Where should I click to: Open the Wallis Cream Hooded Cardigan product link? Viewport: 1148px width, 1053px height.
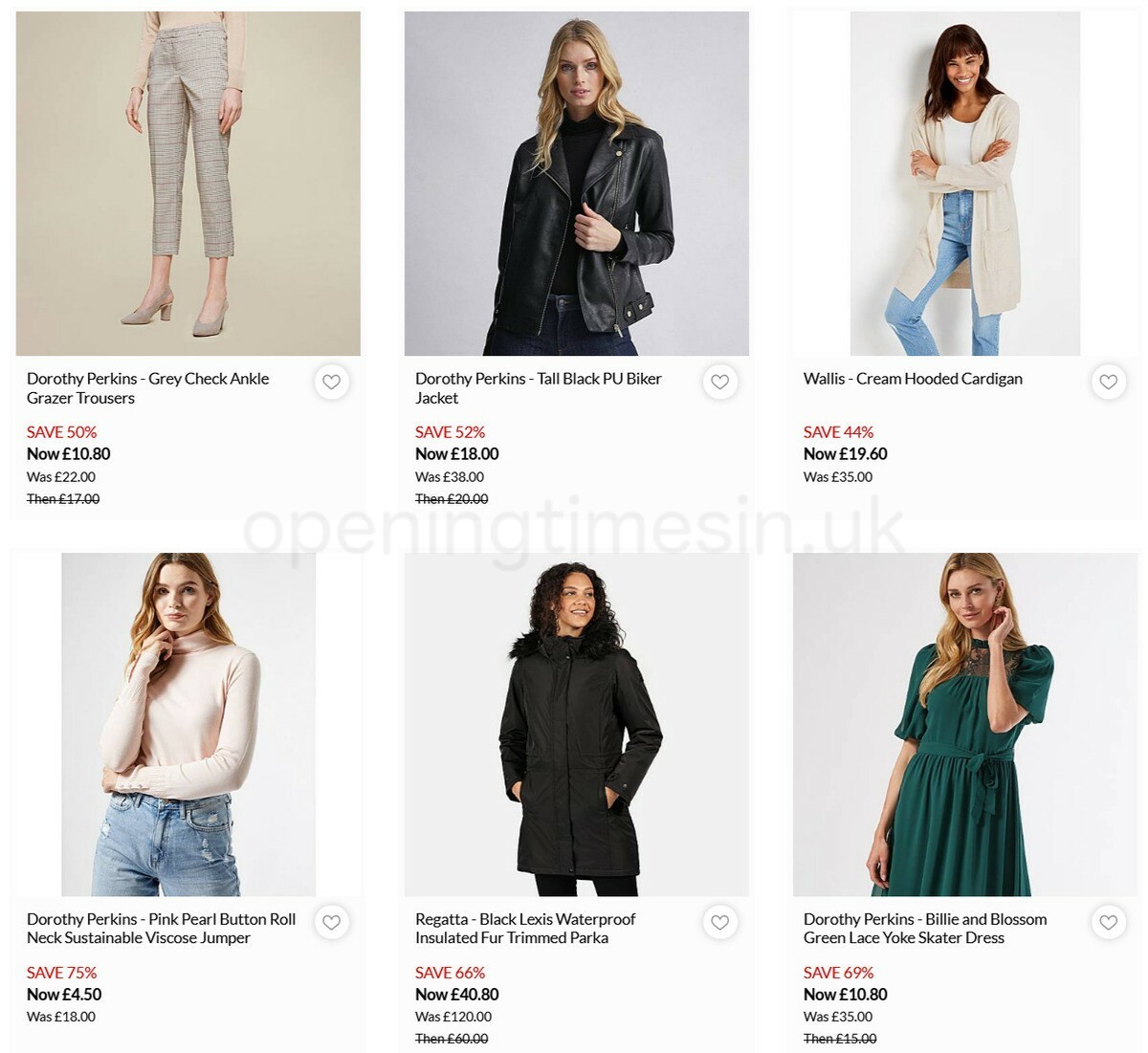pos(913,379)
